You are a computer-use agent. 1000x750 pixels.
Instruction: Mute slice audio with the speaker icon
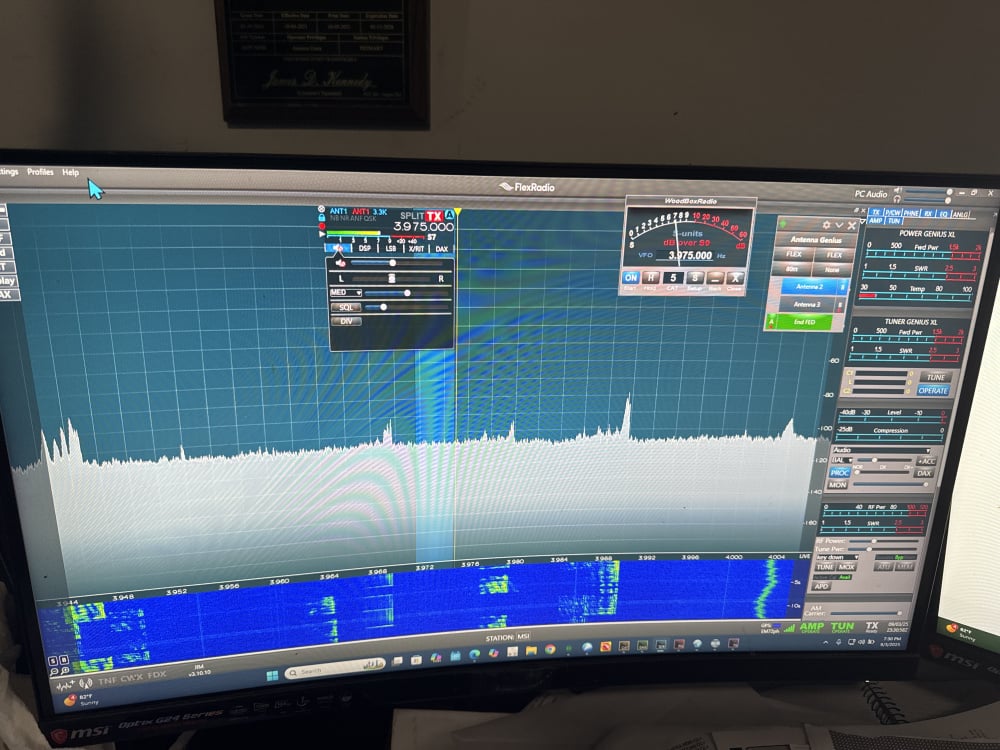click(340, 263)
